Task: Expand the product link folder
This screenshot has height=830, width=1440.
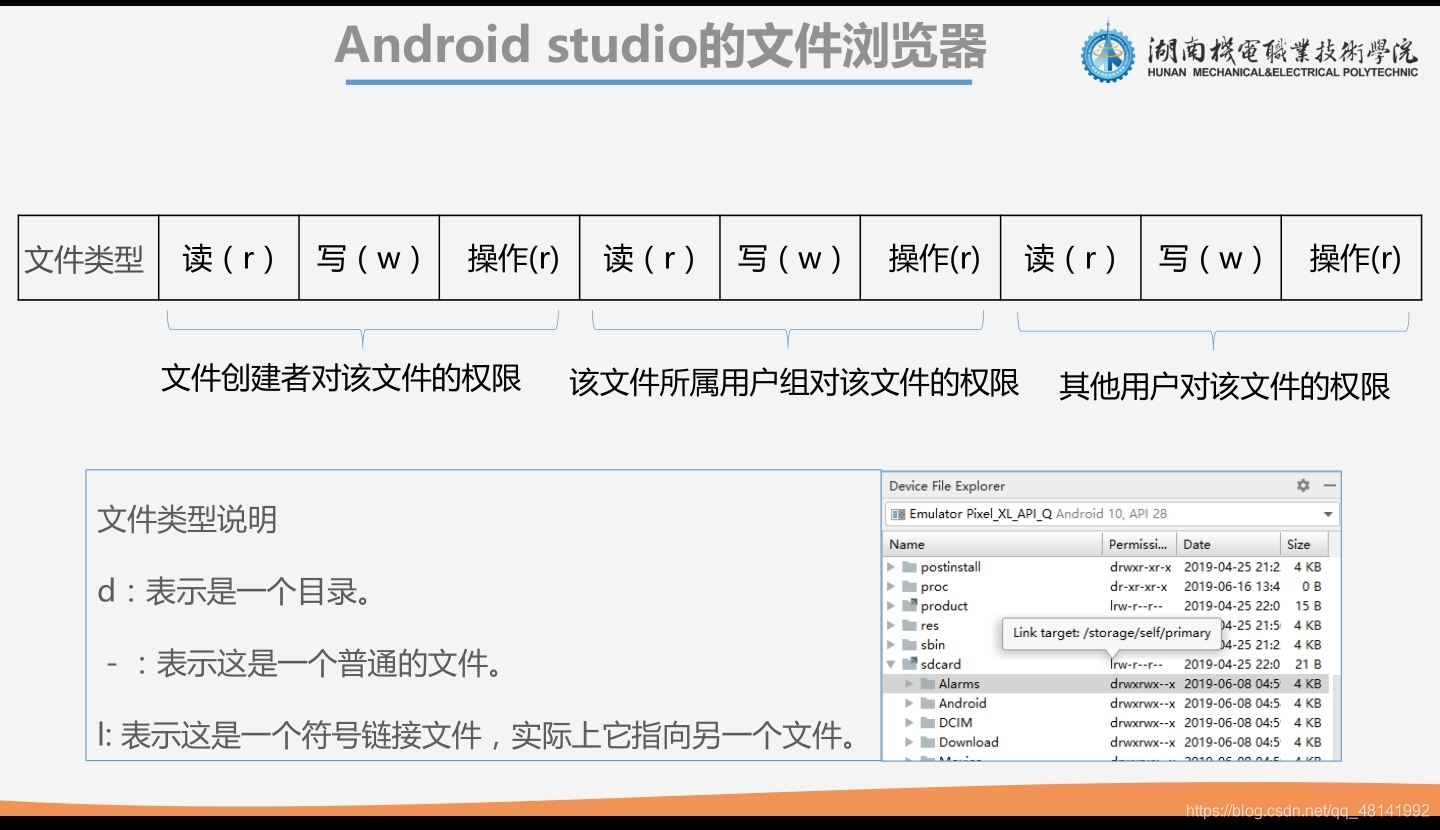Action: pyautogui.click(x=891, y=606)
